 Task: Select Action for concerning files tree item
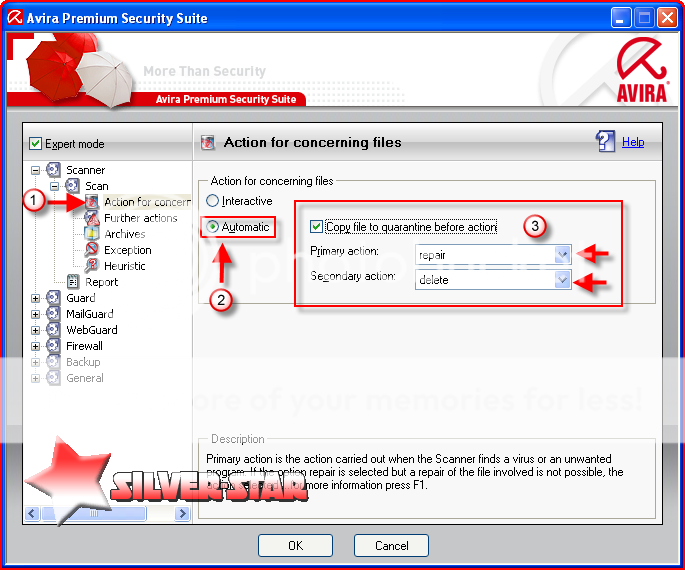(x=147, y=202)
